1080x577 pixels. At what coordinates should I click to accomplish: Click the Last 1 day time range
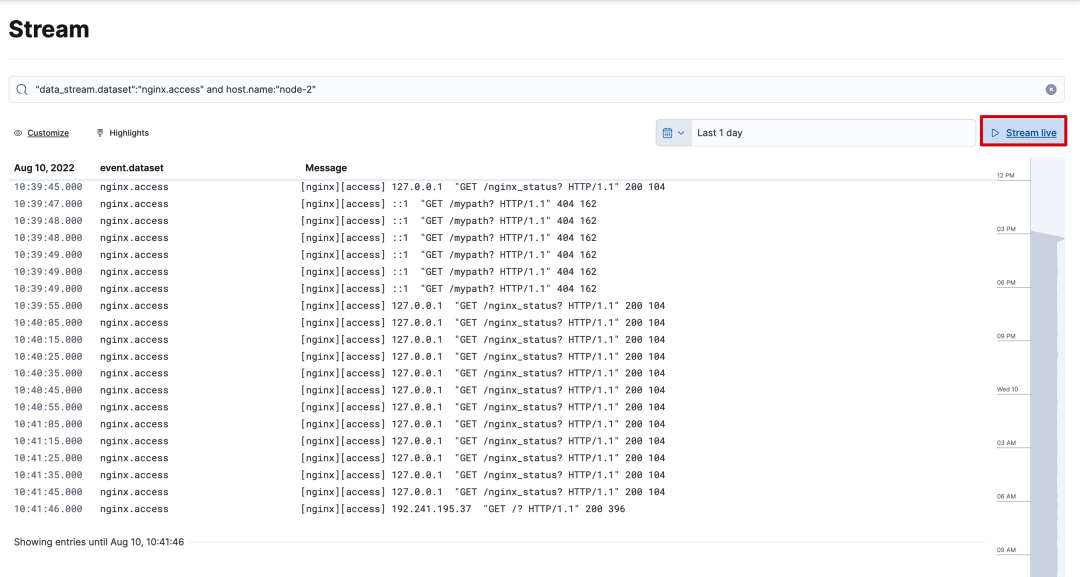tap(833, 133)
